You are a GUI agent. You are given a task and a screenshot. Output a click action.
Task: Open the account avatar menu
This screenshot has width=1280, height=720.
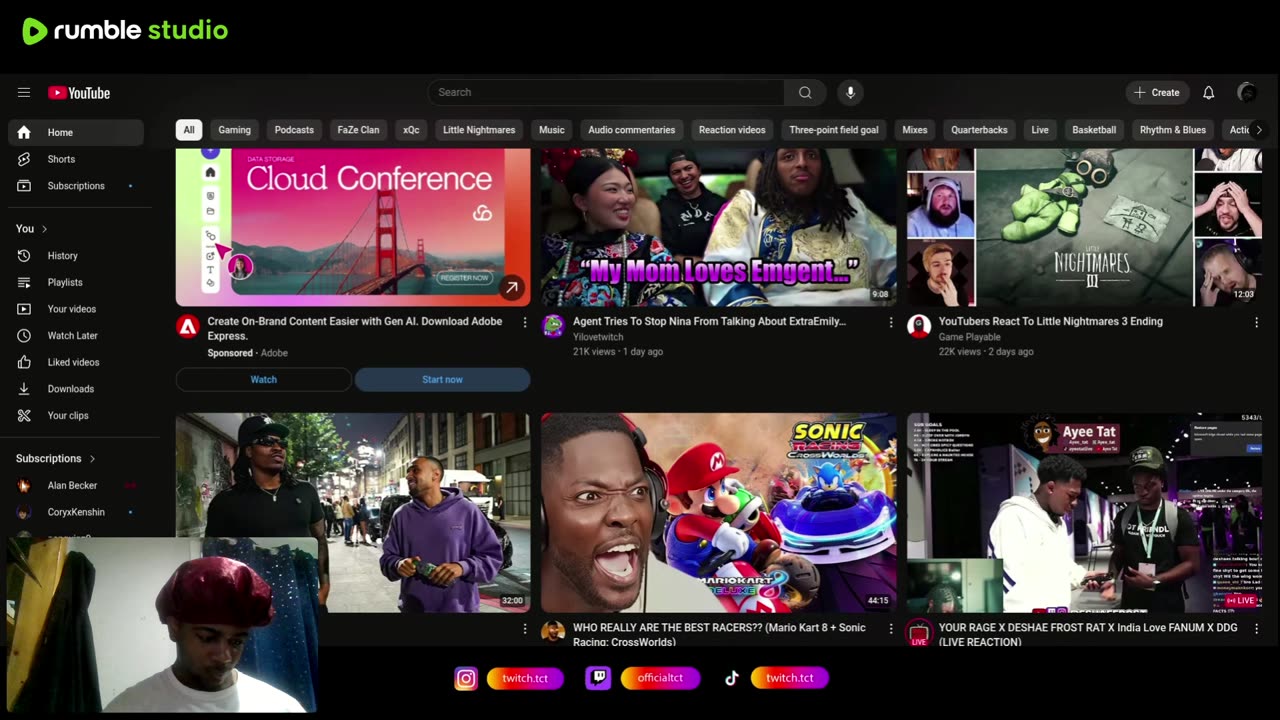[1247, 92]
